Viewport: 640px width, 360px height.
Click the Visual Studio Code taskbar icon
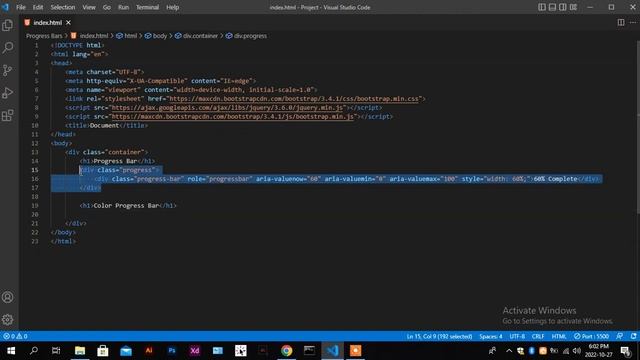[332, 351]
